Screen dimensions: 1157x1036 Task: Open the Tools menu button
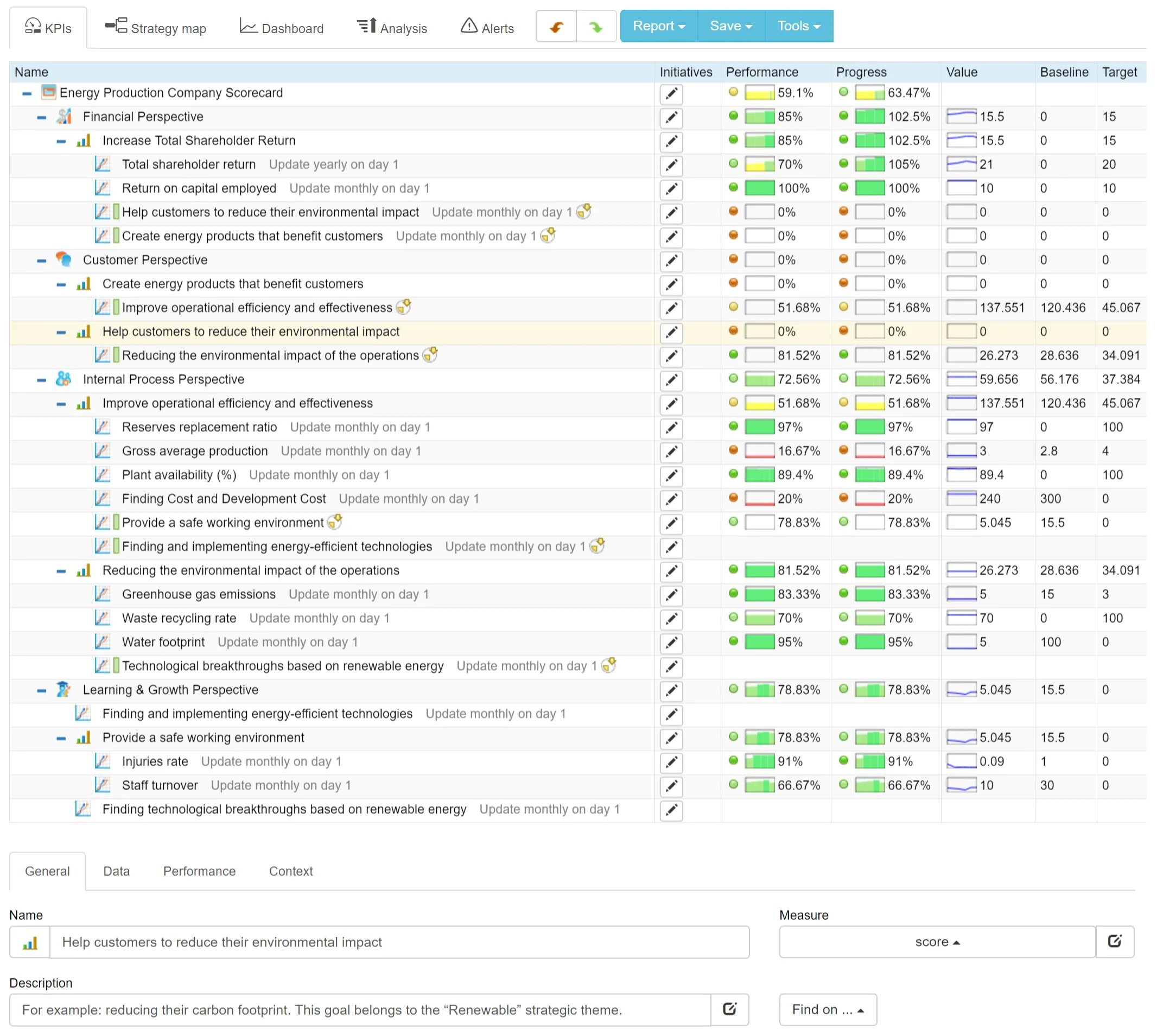798,26
